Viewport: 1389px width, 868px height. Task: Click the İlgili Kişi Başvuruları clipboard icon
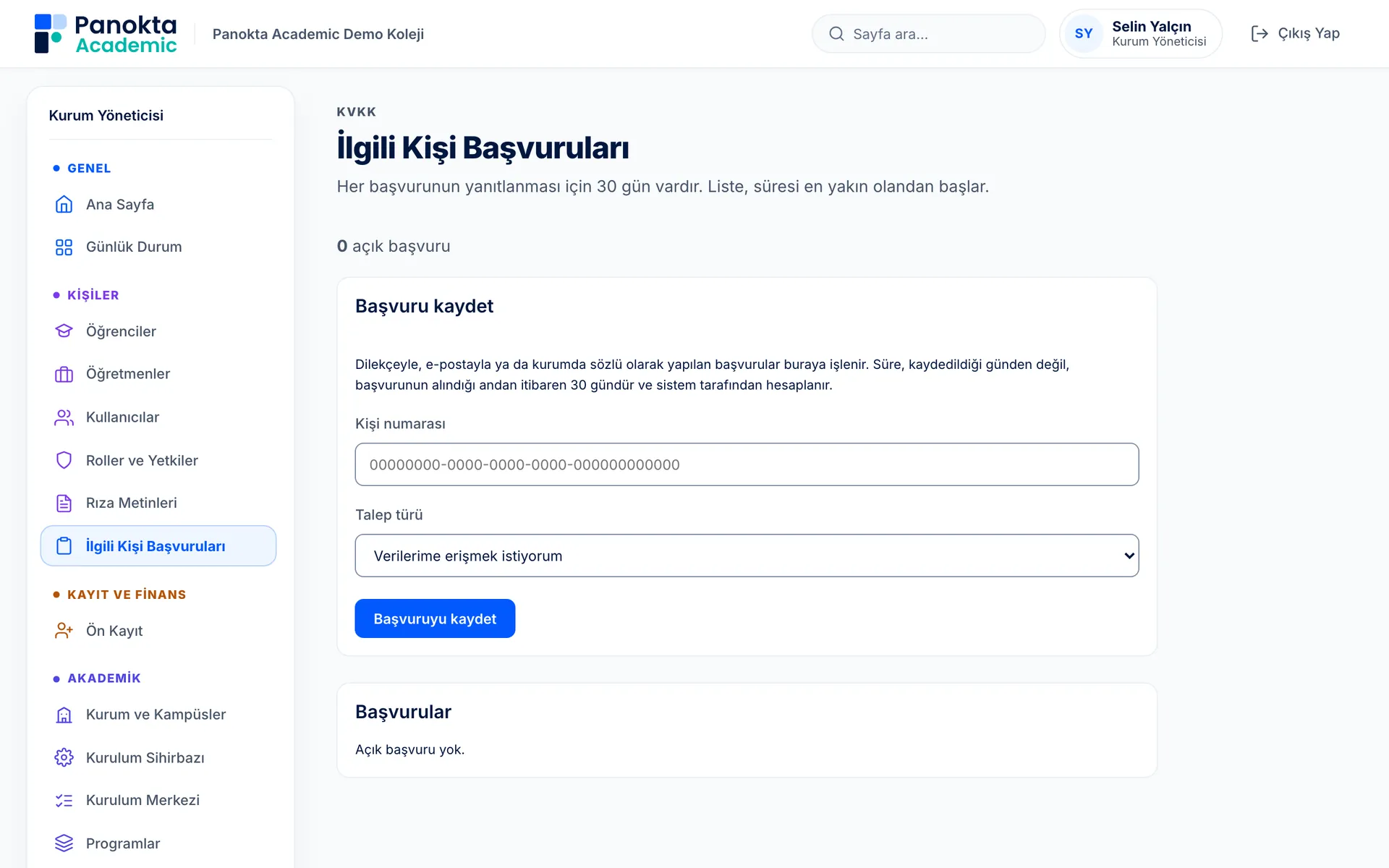pyautogui.click(x=64, y=546)
